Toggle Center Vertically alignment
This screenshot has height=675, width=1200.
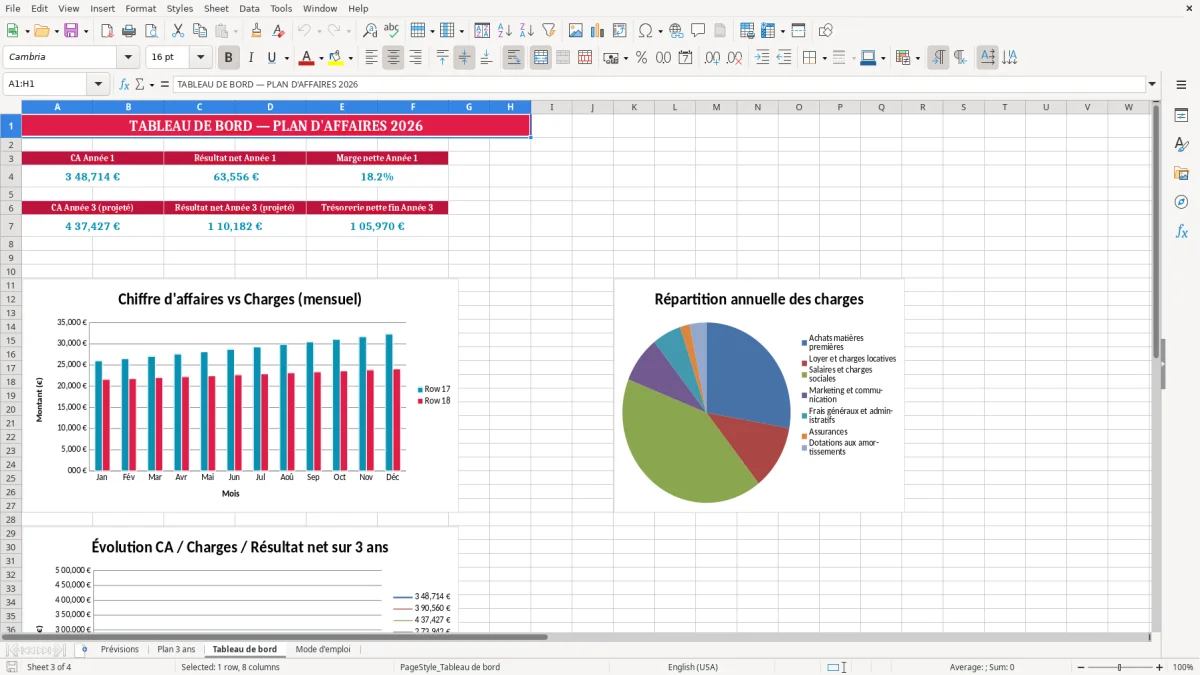[x=464, y=58]
